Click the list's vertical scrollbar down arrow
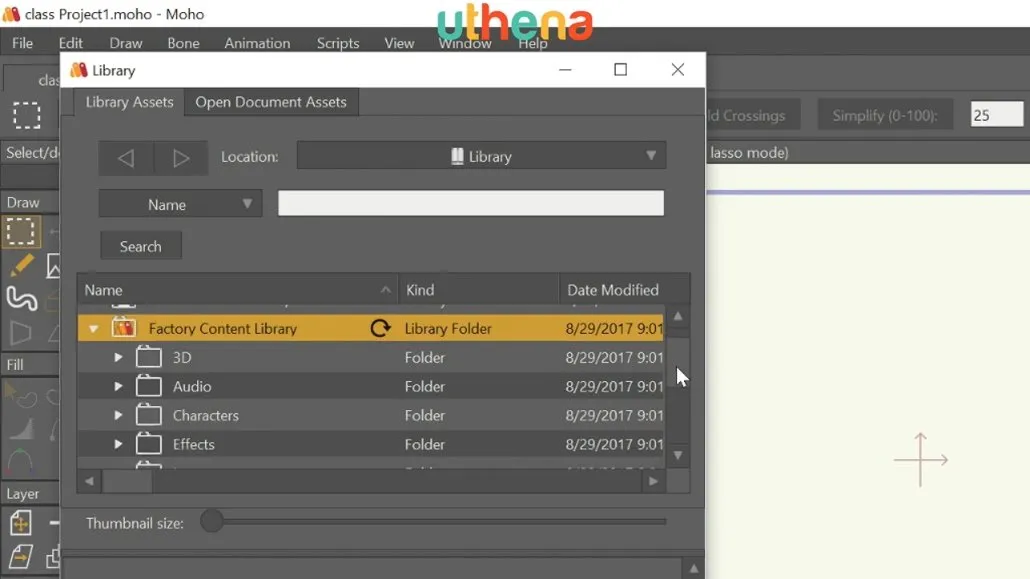 pos(678,455)
